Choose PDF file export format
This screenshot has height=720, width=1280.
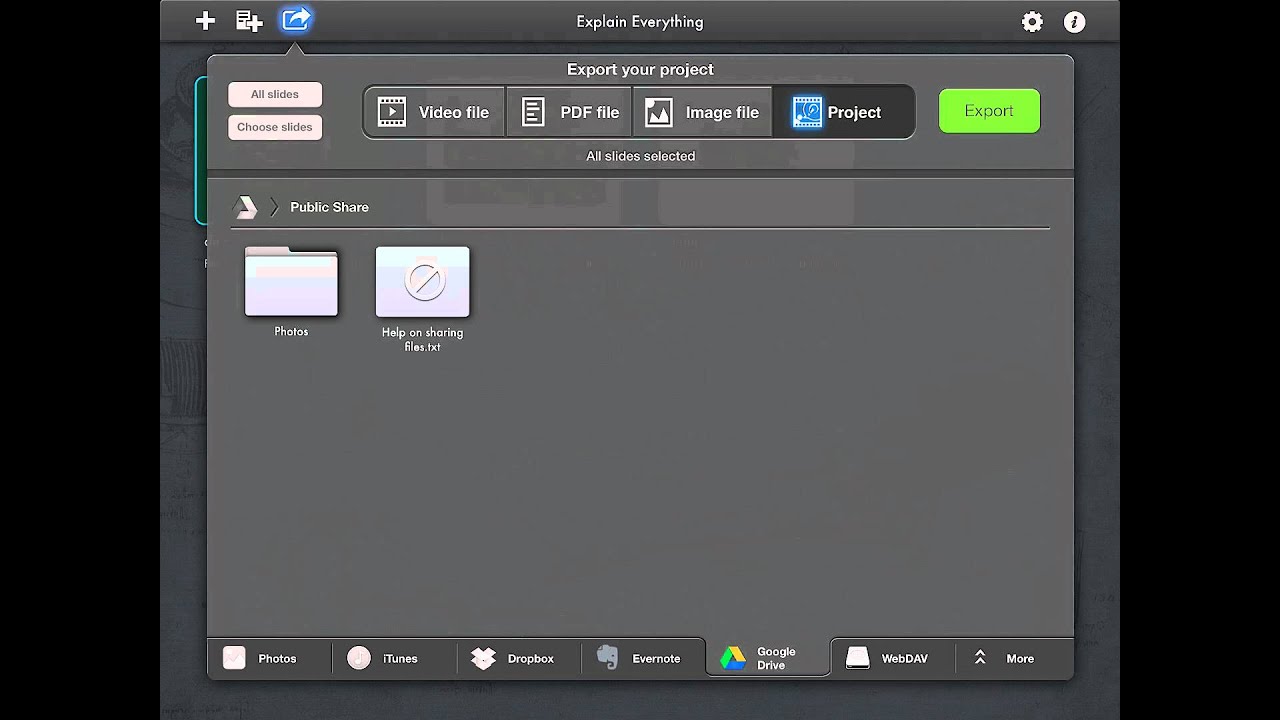pyautogui.click(x=570, y=112)
